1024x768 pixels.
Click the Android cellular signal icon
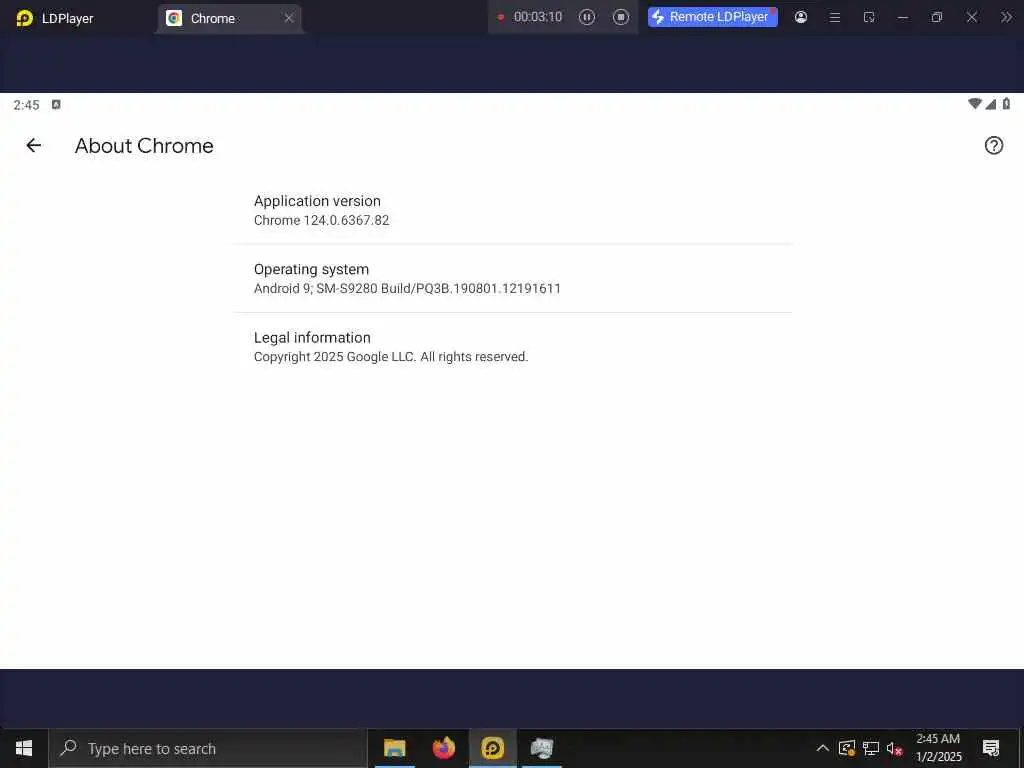pos(991,104)
